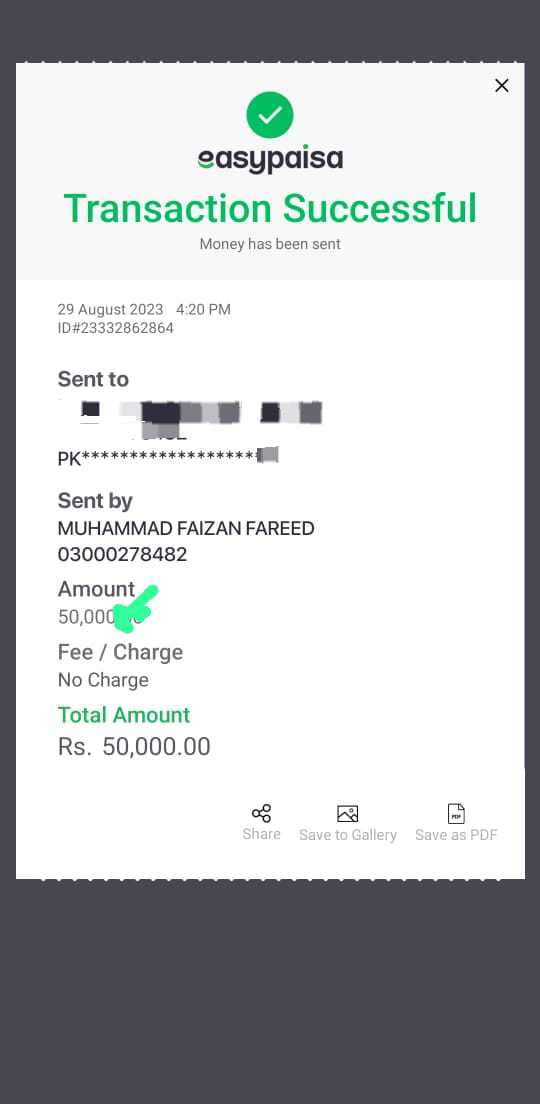Click the green arrow mark near Amount

tap(135, 608)
